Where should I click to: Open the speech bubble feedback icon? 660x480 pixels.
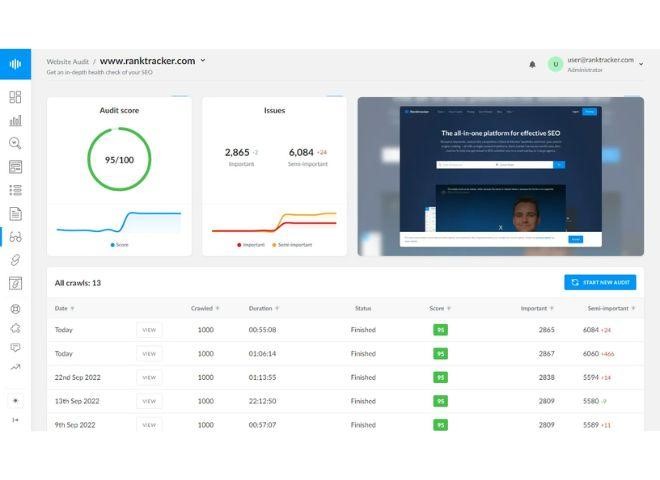15,347
